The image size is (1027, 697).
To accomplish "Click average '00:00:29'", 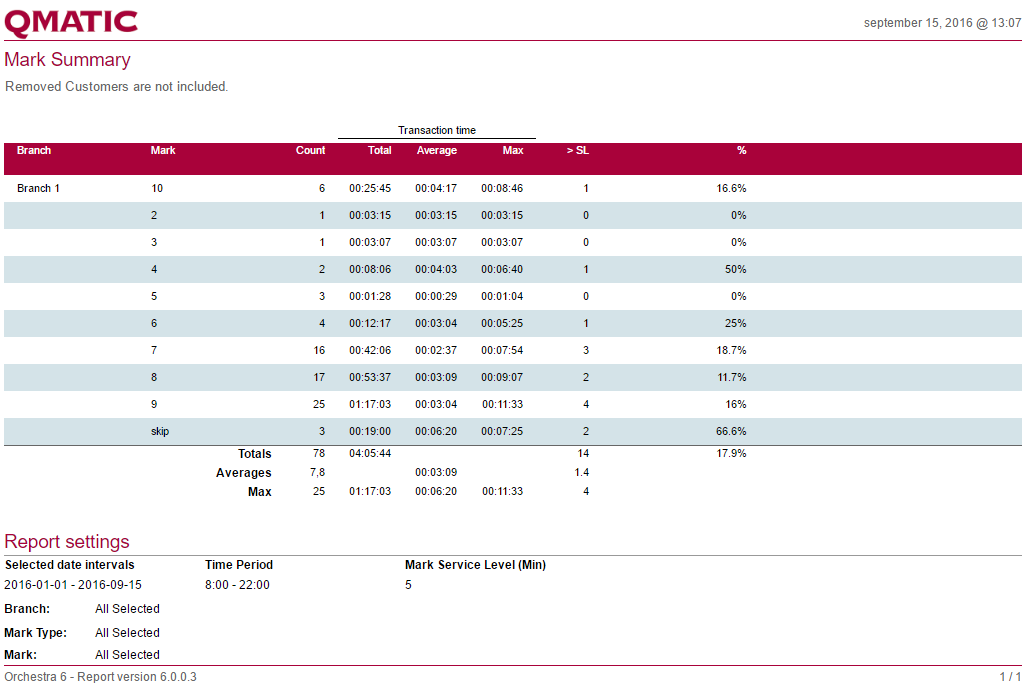I will [x=436, y=296].
